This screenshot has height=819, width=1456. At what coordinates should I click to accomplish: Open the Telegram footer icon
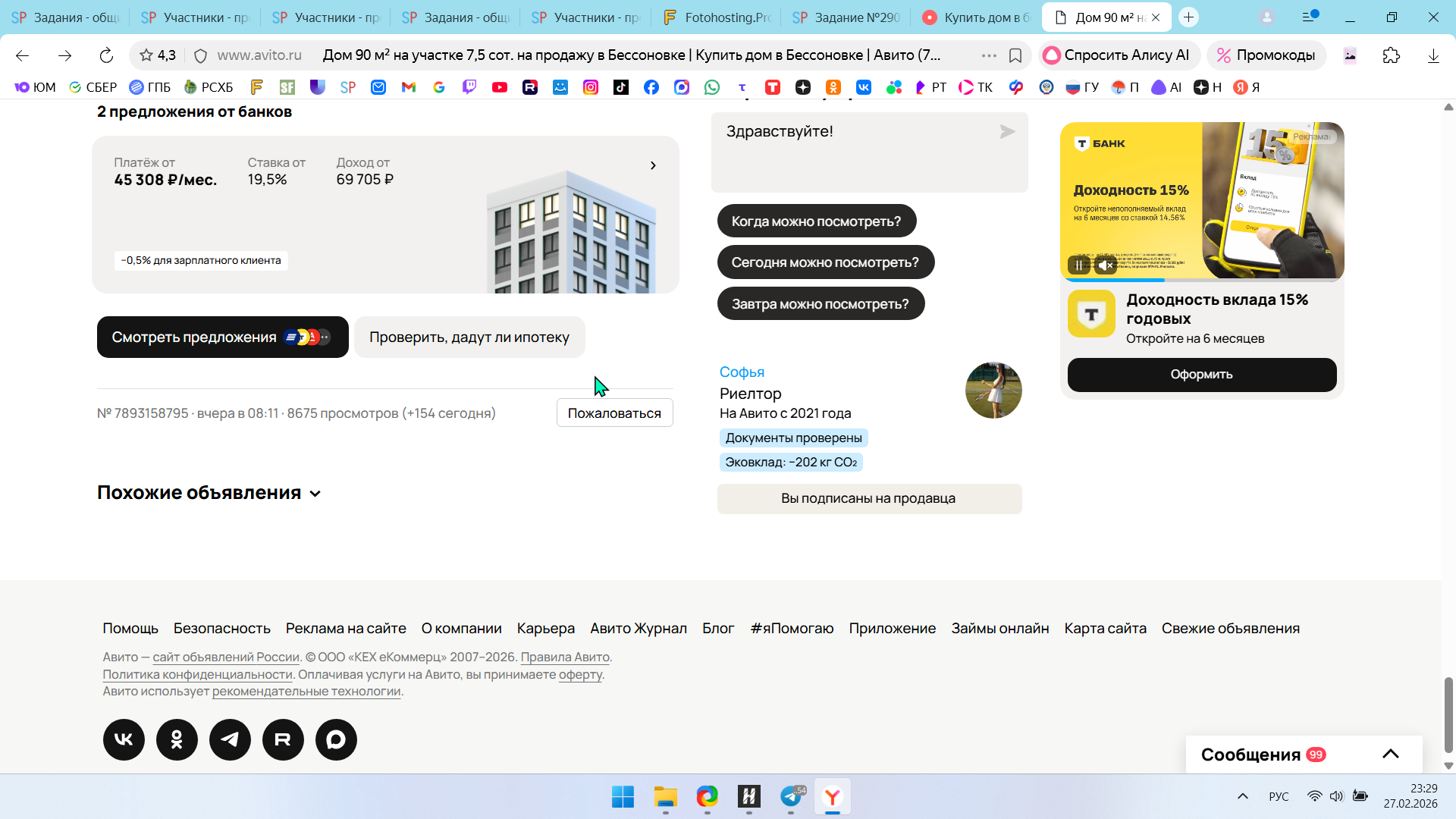coord(230,739)
